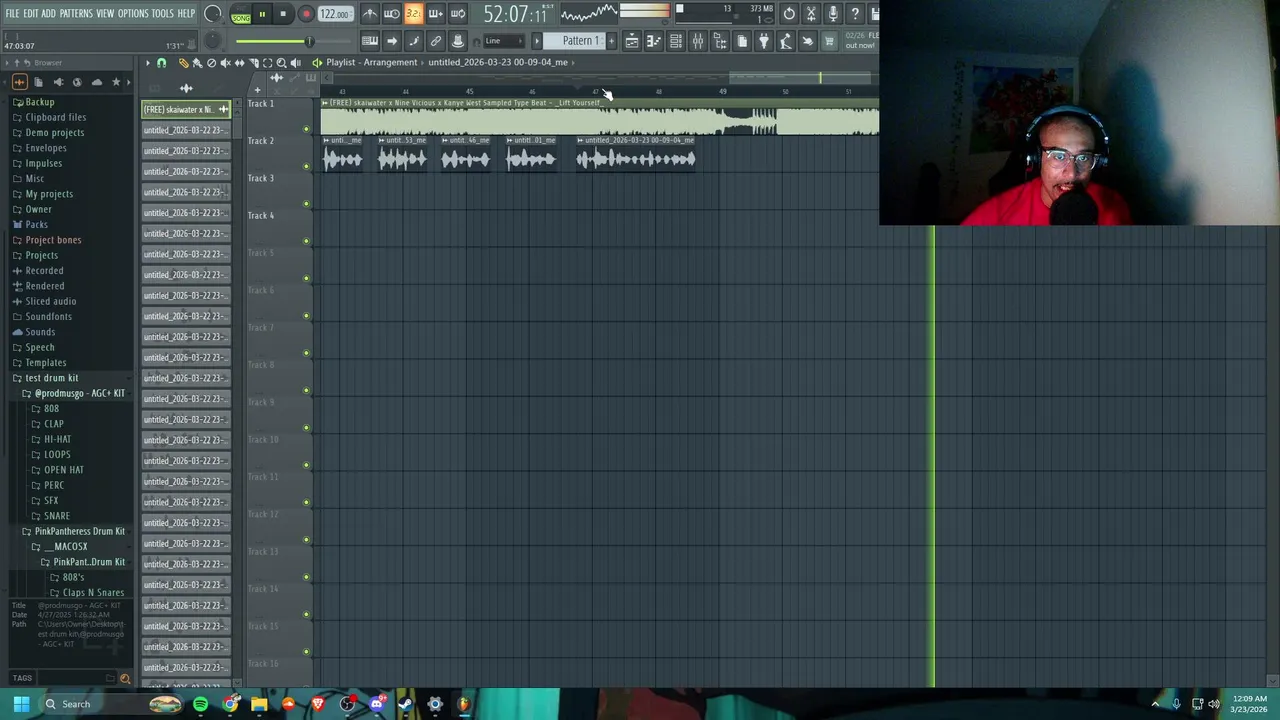Mute Track 4 using its green dot
Image resolution: width=1280 pixels, height=720 pixels.
click(306, 241)
